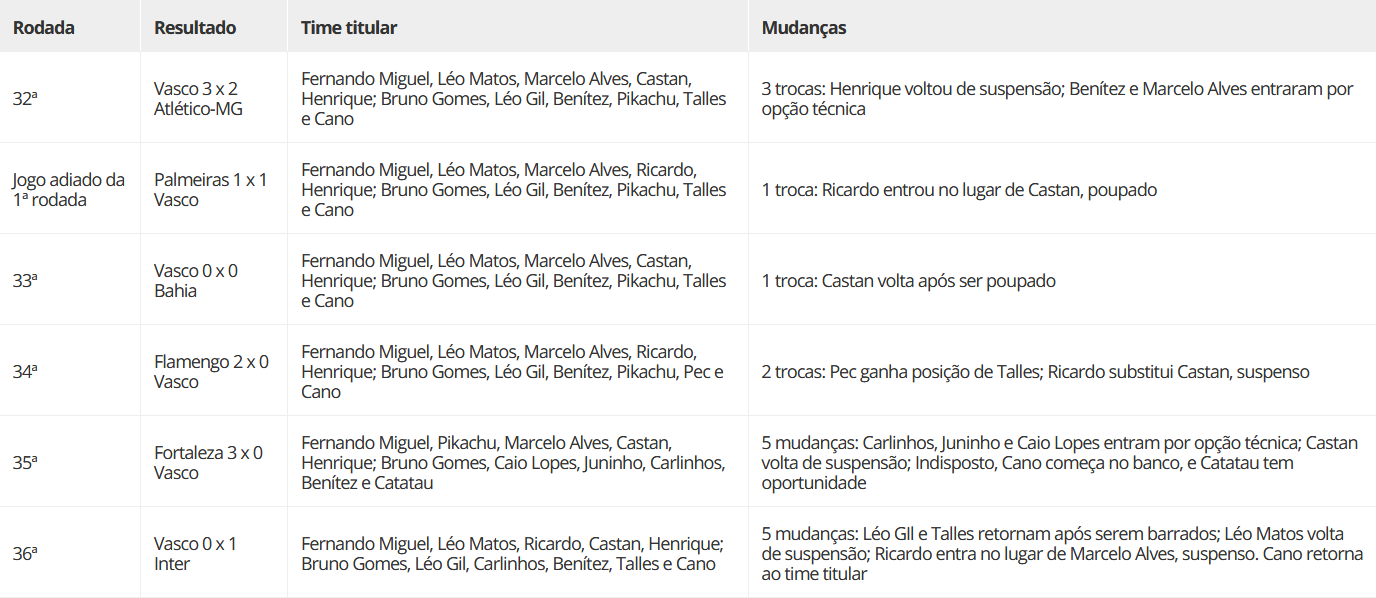Select the 36ª round cell
The image size is (1376, 598).
point(25,554)
